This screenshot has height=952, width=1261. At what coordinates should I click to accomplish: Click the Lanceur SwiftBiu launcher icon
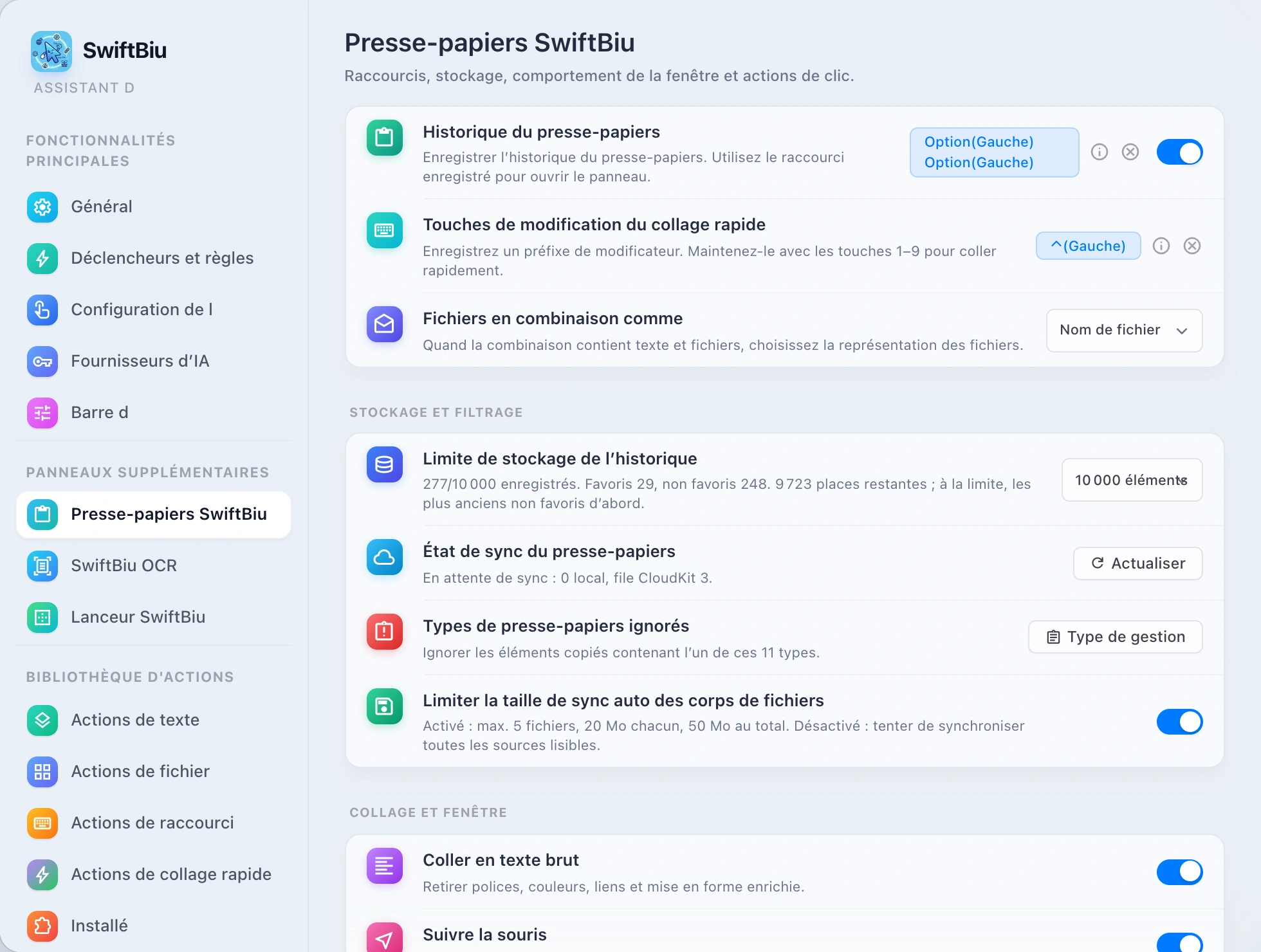(42, 618)
